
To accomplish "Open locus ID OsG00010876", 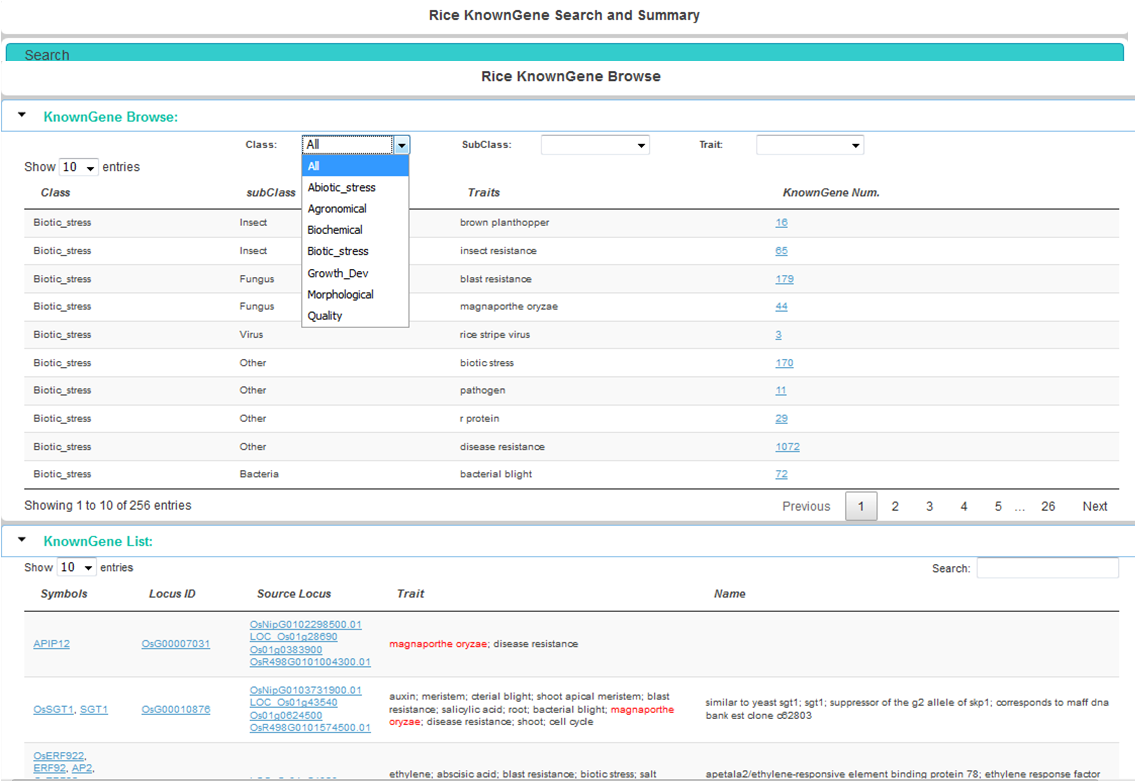I will [175, 710].
